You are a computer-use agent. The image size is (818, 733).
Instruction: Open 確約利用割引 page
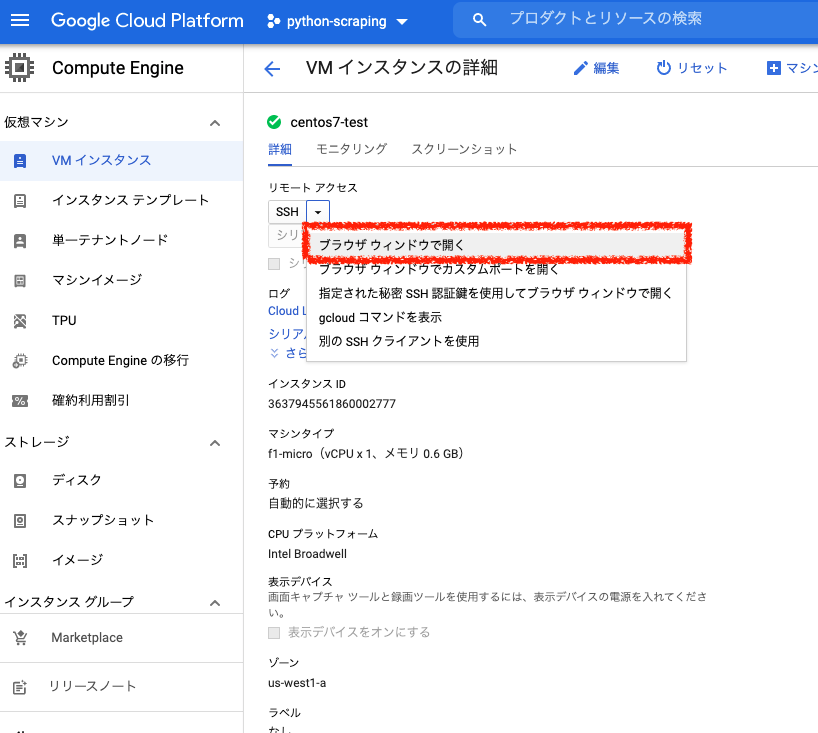(90, 400)
